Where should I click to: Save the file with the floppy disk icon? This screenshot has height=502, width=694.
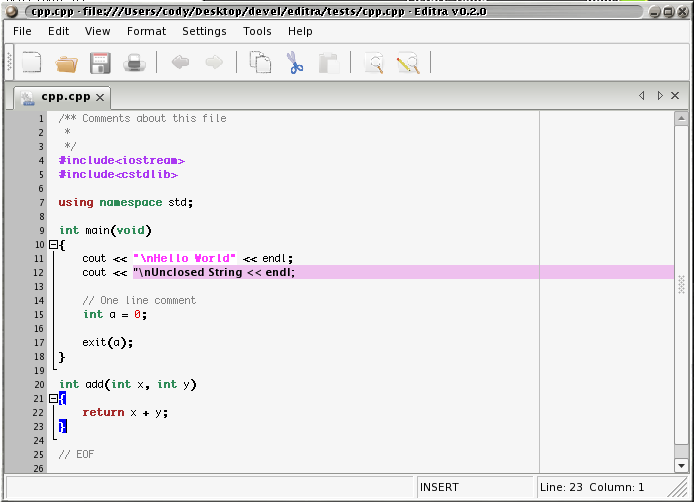100,64
